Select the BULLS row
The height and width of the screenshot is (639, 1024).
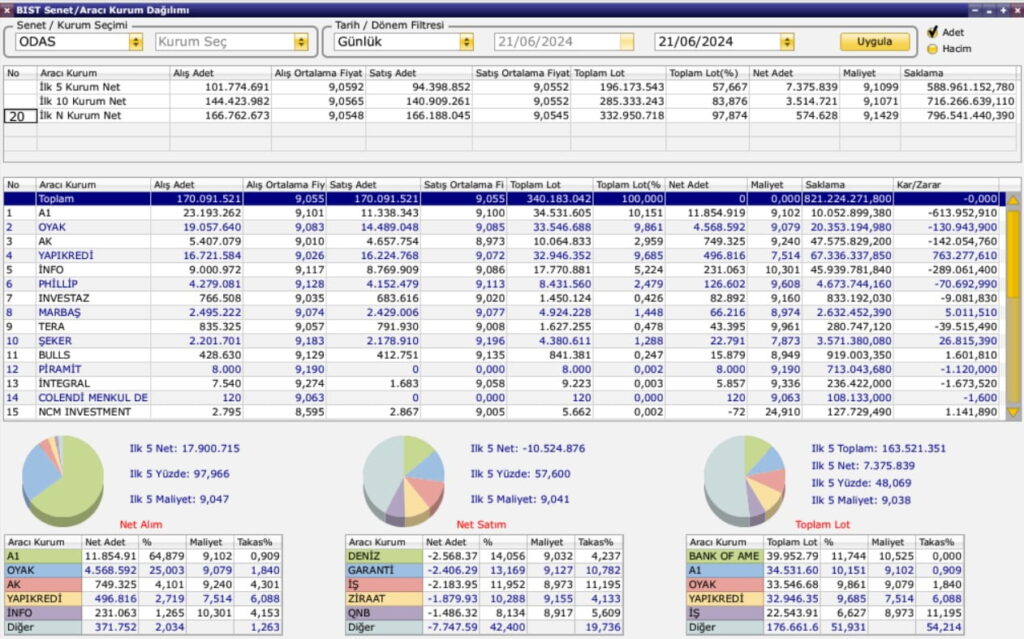(502, 355)
